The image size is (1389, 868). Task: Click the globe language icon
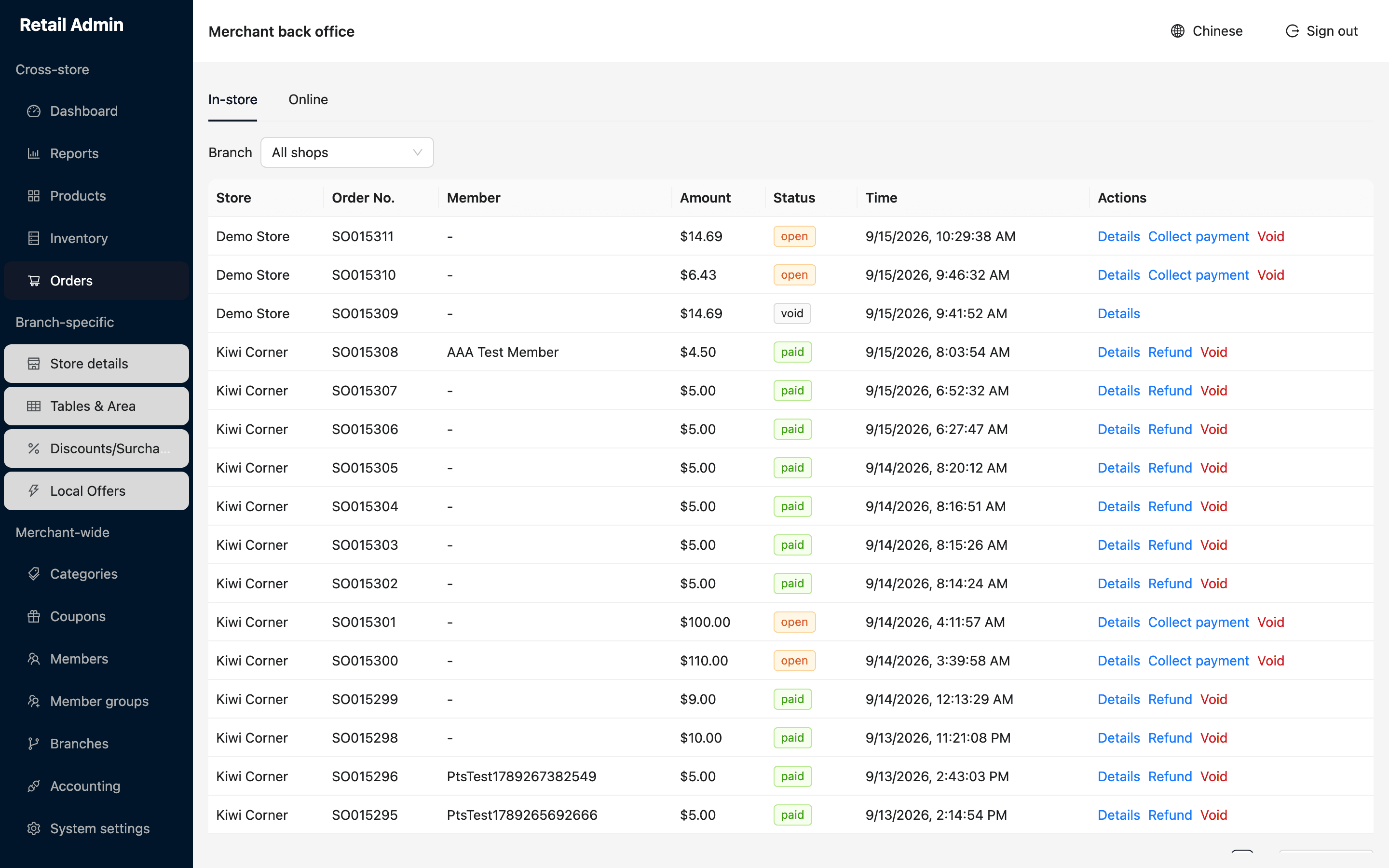point(1178,31)
